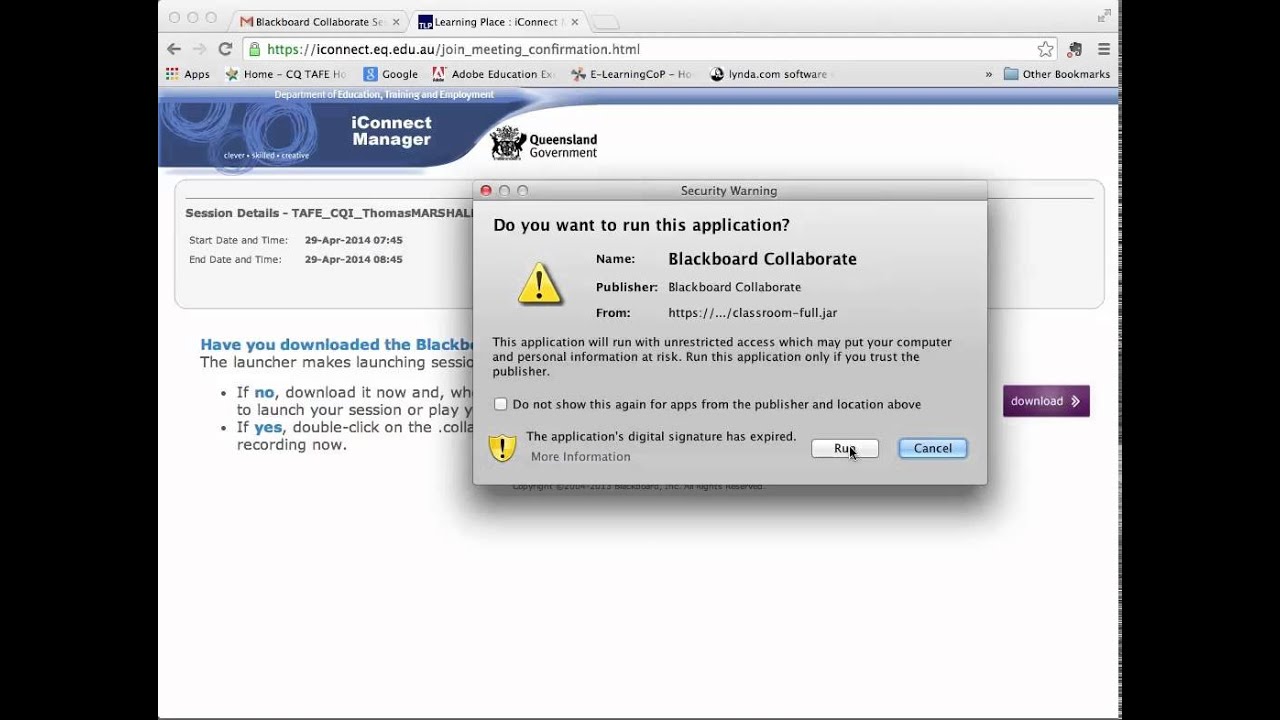Close the Security Warning dialog

point(486,191)
